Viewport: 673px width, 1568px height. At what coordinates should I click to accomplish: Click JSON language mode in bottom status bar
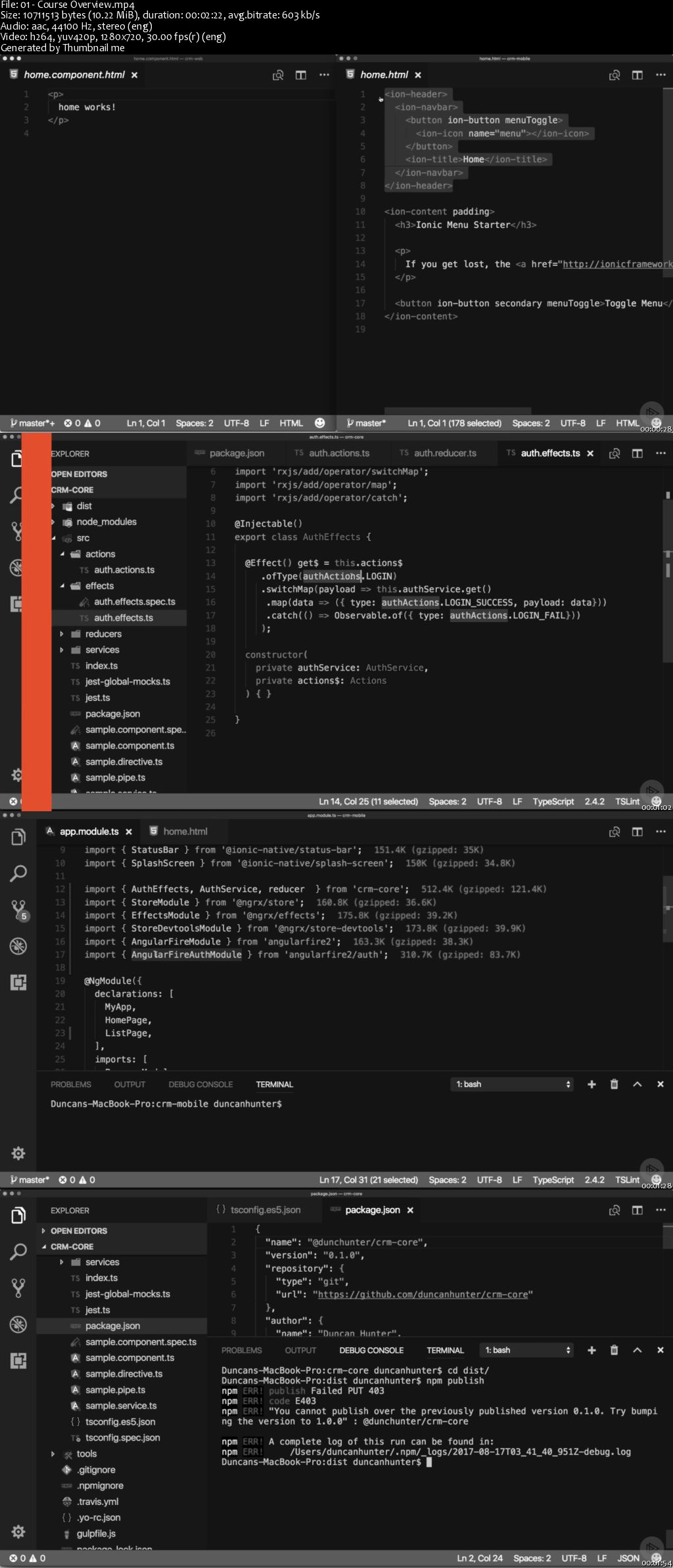[628, 1558]
